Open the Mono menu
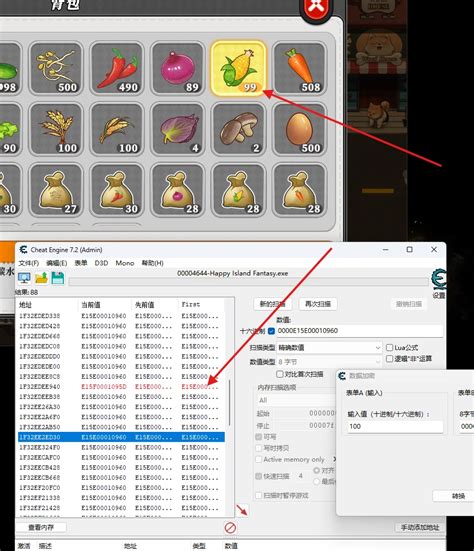474x551 pixels. point(125,263)
